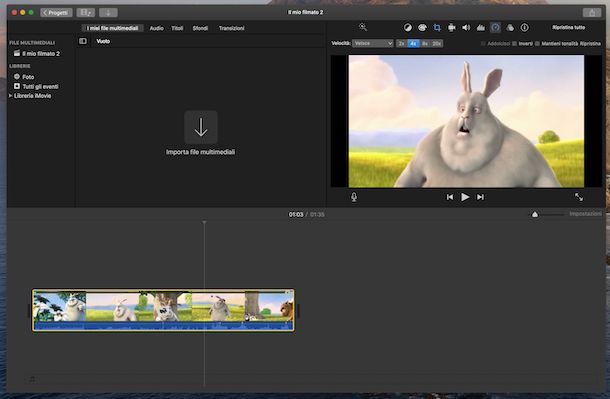Switch to the Audio tab
Image resolution: width=610 pixels, height=399 pixels.
156,28
